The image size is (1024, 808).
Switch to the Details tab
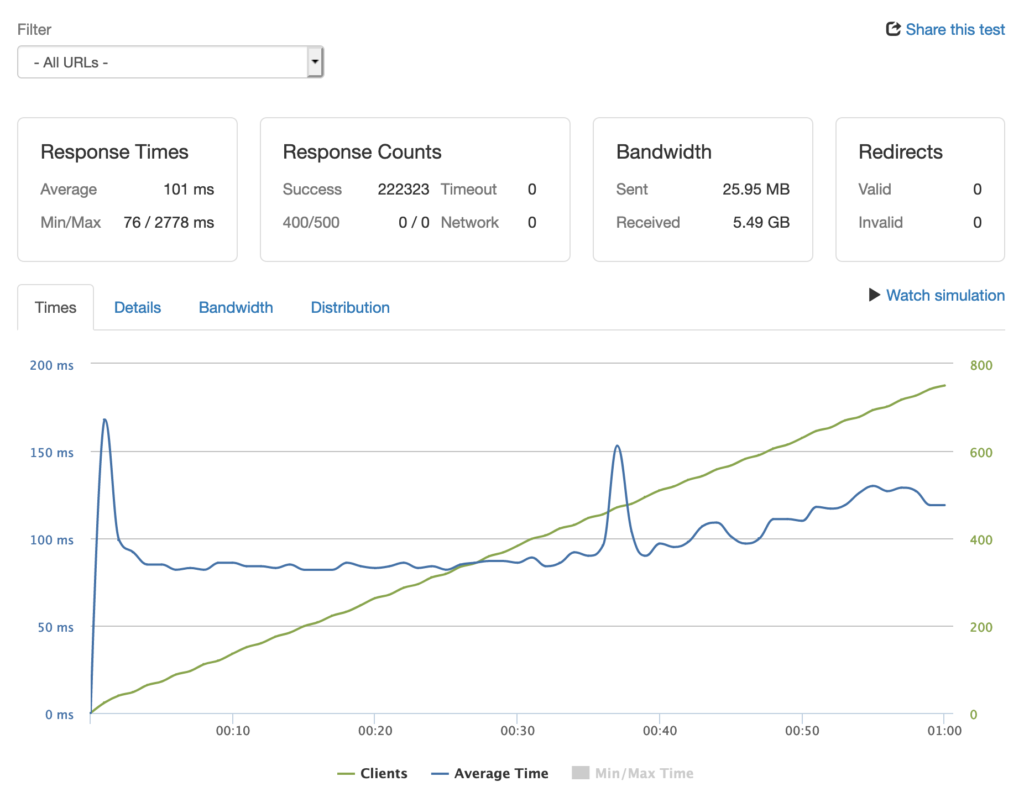[137, 307]
